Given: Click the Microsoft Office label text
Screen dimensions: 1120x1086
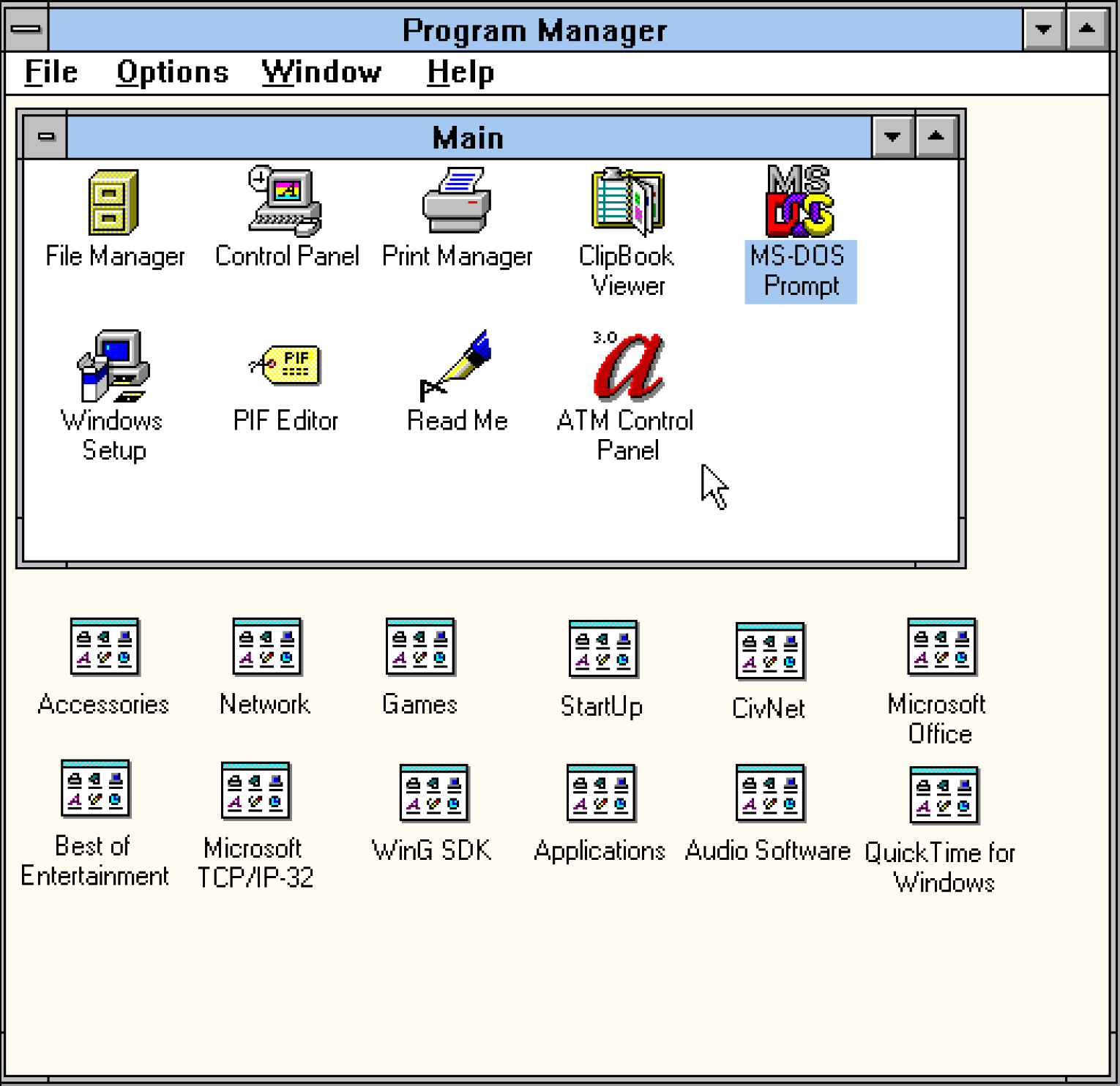Looking at the screenshot, I should (x=938, y=719).
